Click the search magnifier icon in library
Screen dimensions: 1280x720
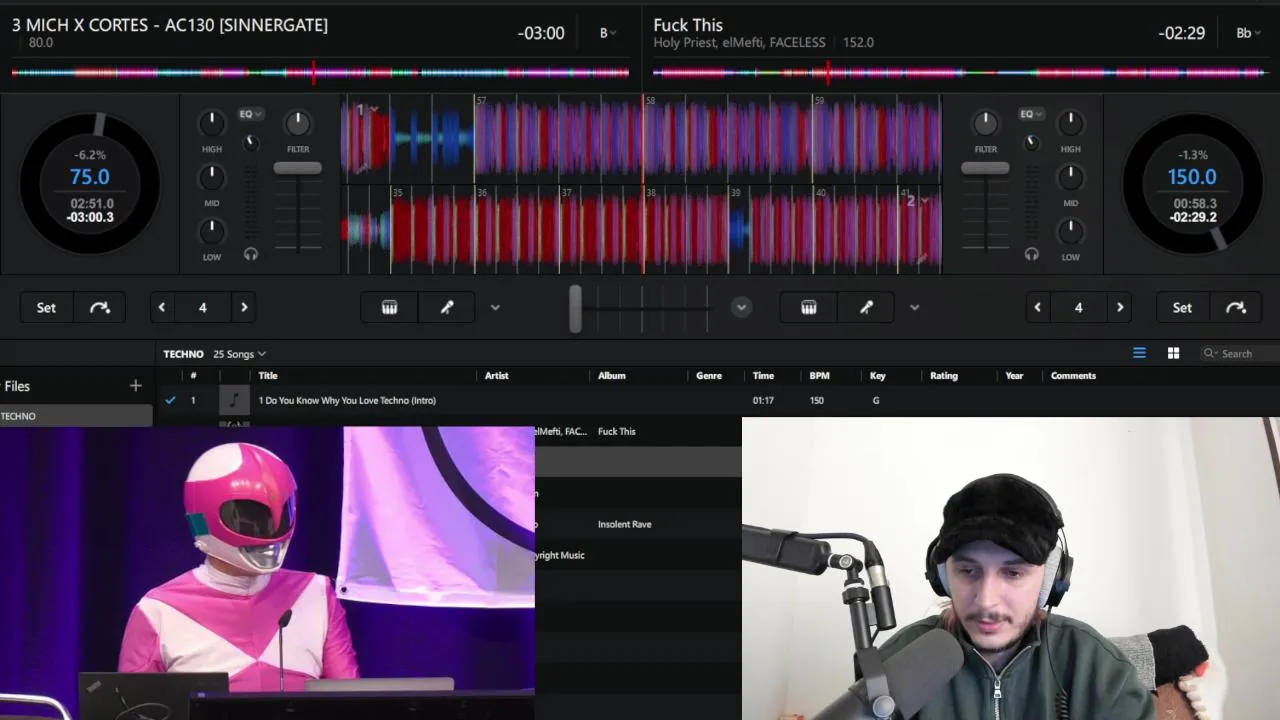[x=1210, y=353]
